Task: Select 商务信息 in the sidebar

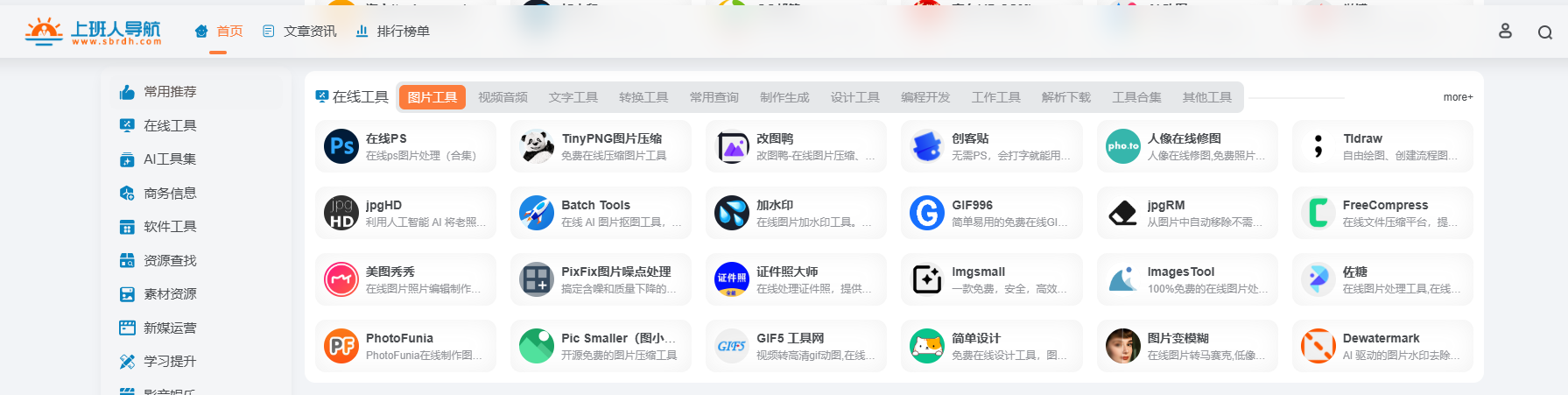Action: (x=158, y=193)
